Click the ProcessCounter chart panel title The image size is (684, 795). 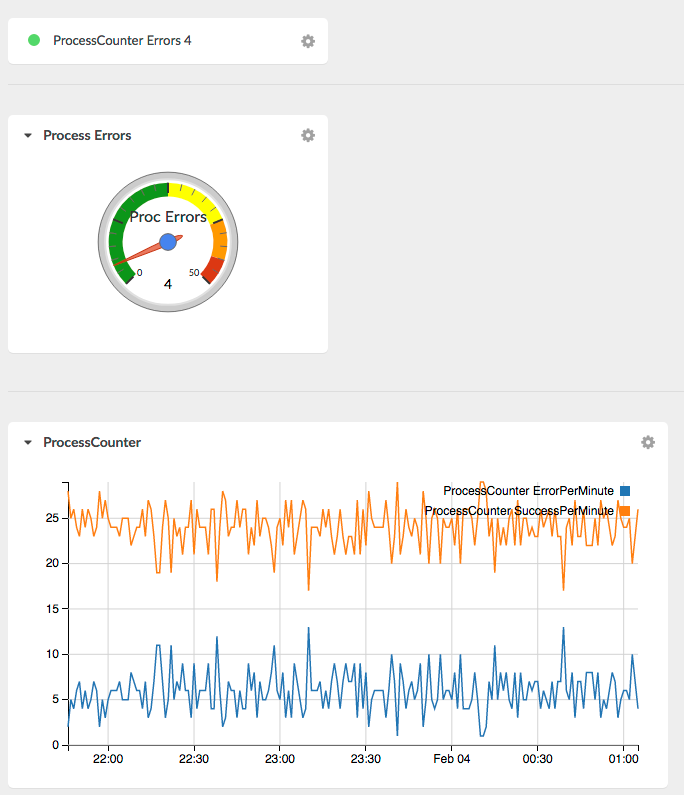(92, 442)
